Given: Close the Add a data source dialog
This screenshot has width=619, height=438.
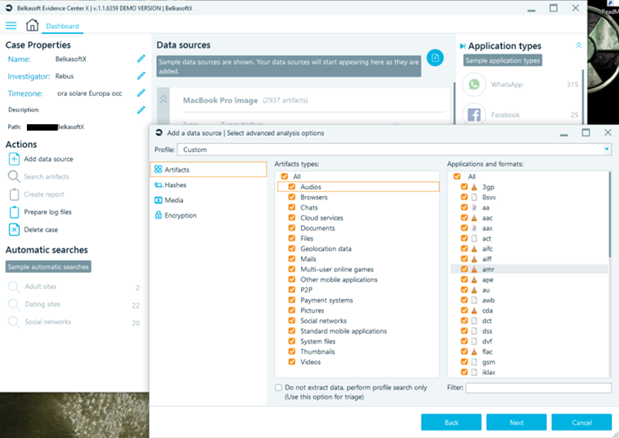Looking at the screenshot, I should pyautogui.click(x=608, y=133).
